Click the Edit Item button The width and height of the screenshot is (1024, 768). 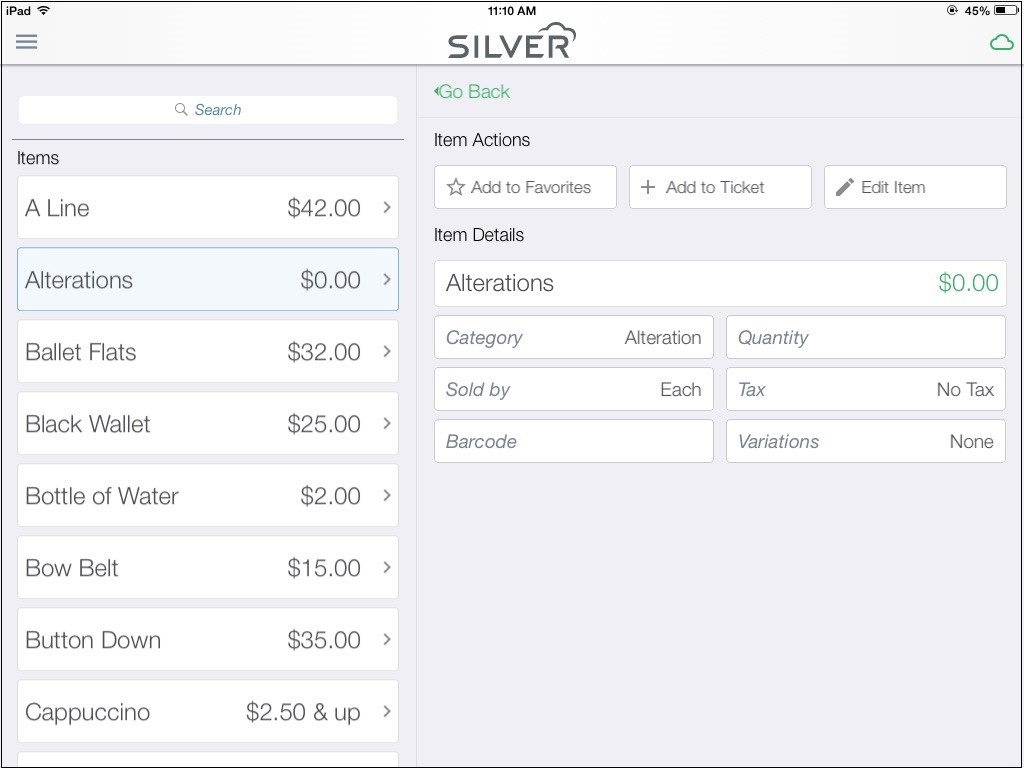tap(915, 187)
